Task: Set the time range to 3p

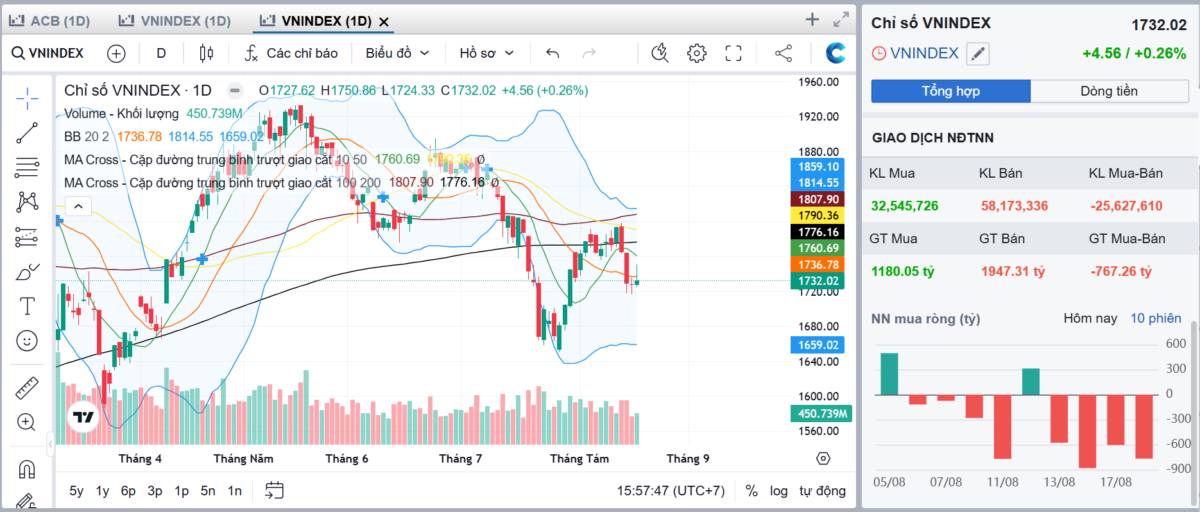Action: pyautogui.click(x=154, y=491)
